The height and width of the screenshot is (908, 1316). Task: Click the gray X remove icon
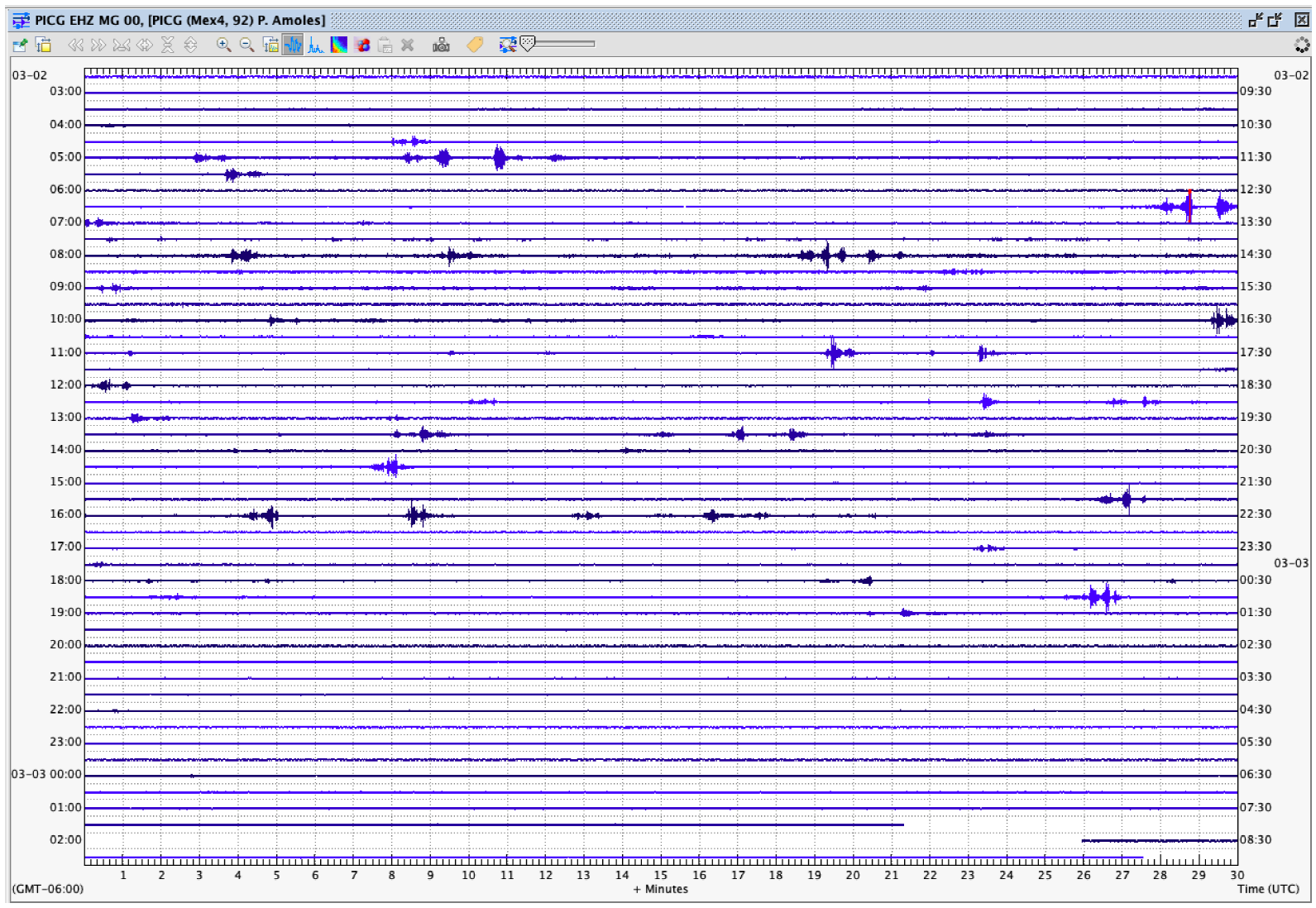408,45
